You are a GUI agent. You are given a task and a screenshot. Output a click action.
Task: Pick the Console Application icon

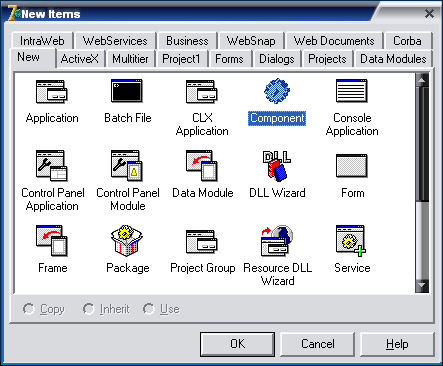point(352,91)
